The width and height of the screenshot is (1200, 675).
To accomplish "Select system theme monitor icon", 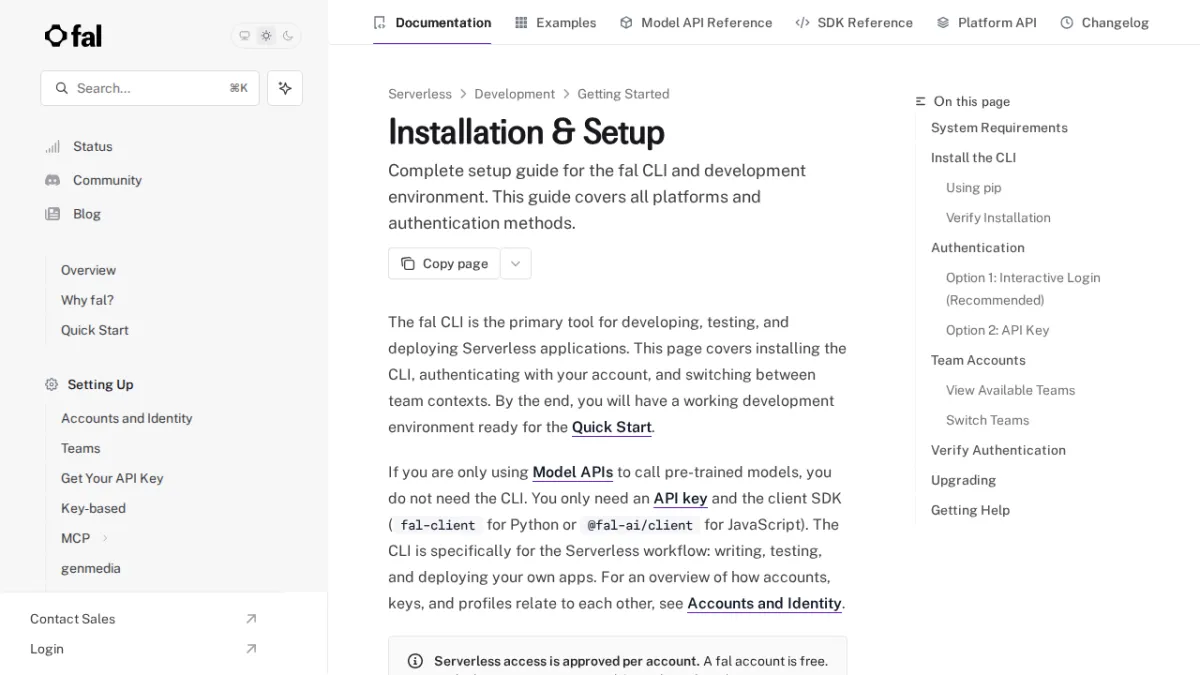I will pos(244,36).
